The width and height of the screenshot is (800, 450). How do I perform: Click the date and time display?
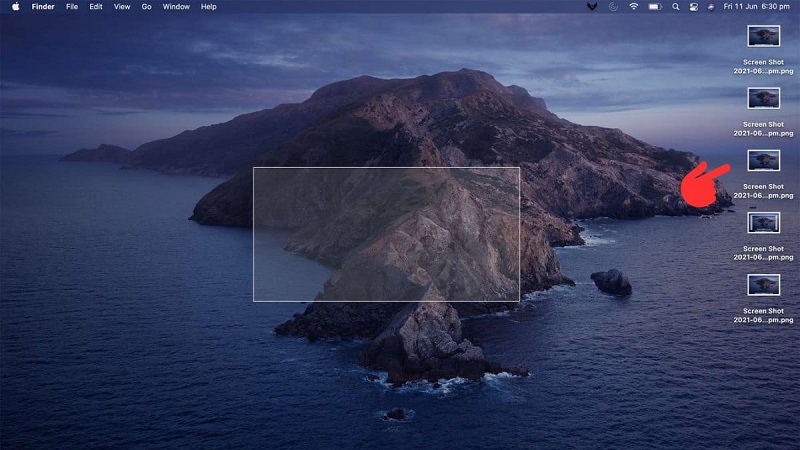pyautogui.click(x=754, y=6)
